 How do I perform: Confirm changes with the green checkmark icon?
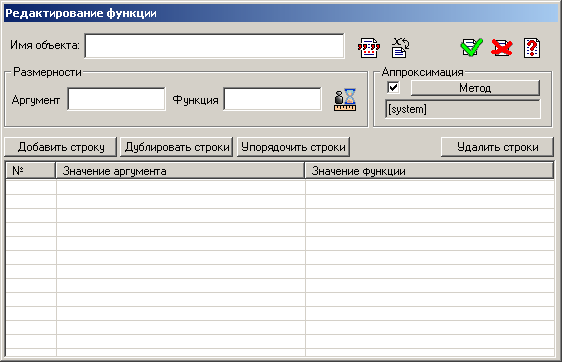471,47
